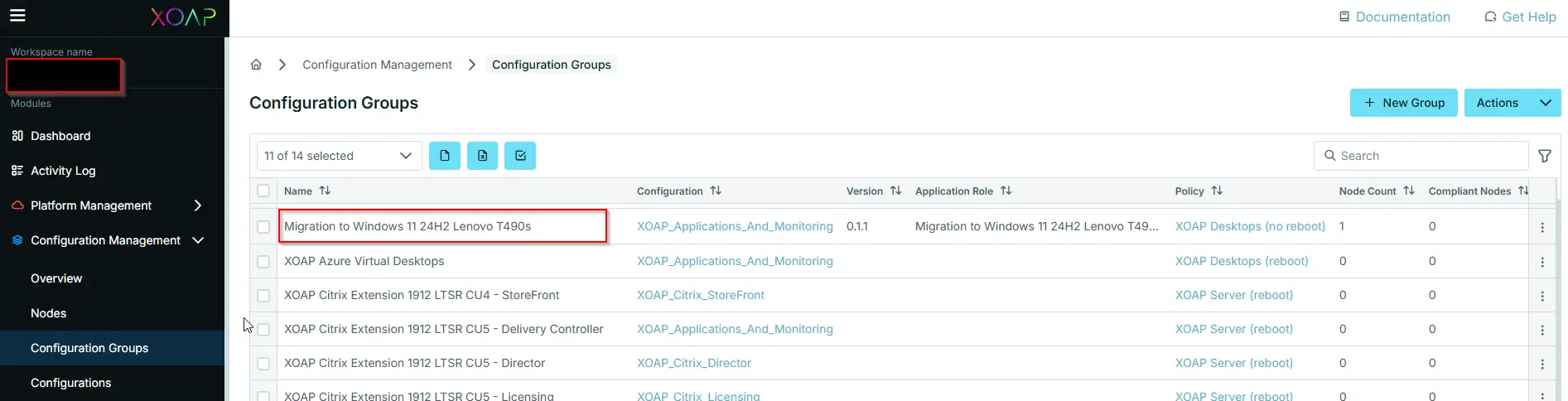Open the XOAP_Citrix_StoreFront configuration link
The height and width of the screenshot is (401, 1568).
point(701,295)
